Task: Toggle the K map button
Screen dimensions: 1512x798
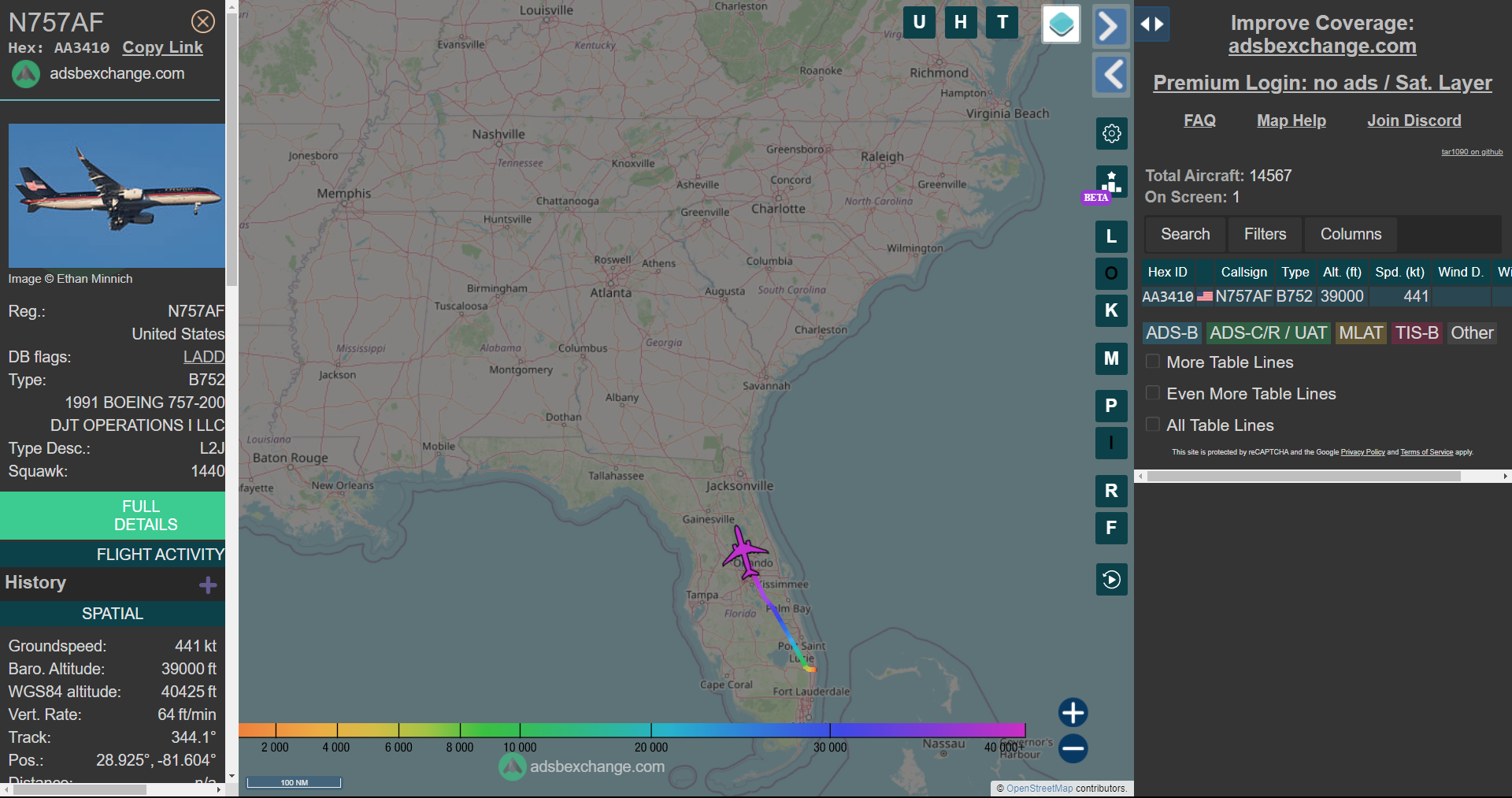Action: tap(1111, 310)
